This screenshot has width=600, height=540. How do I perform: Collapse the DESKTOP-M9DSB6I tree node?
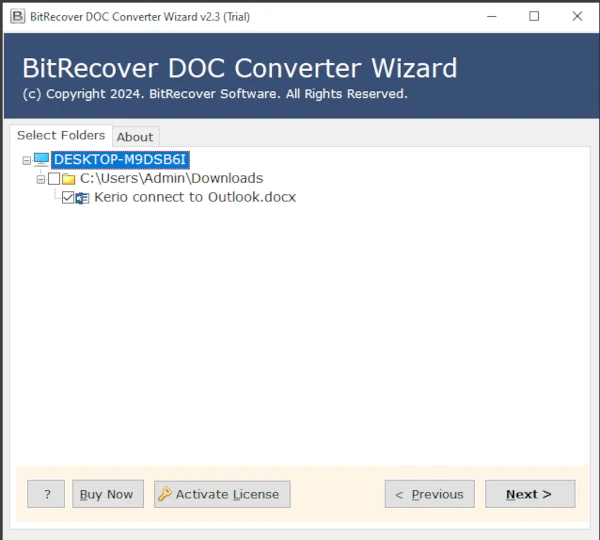coord(26,160)
